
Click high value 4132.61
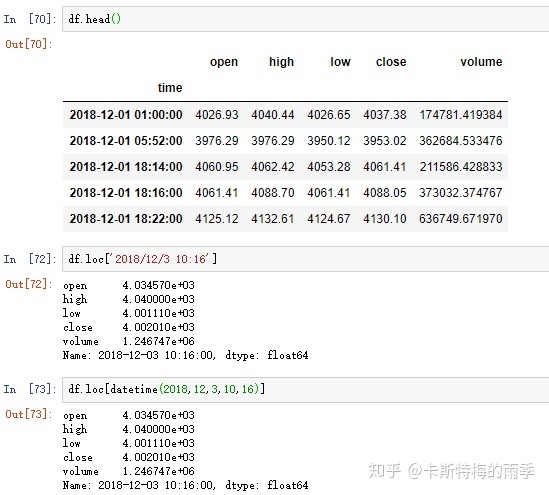click(x=273, y=219)
